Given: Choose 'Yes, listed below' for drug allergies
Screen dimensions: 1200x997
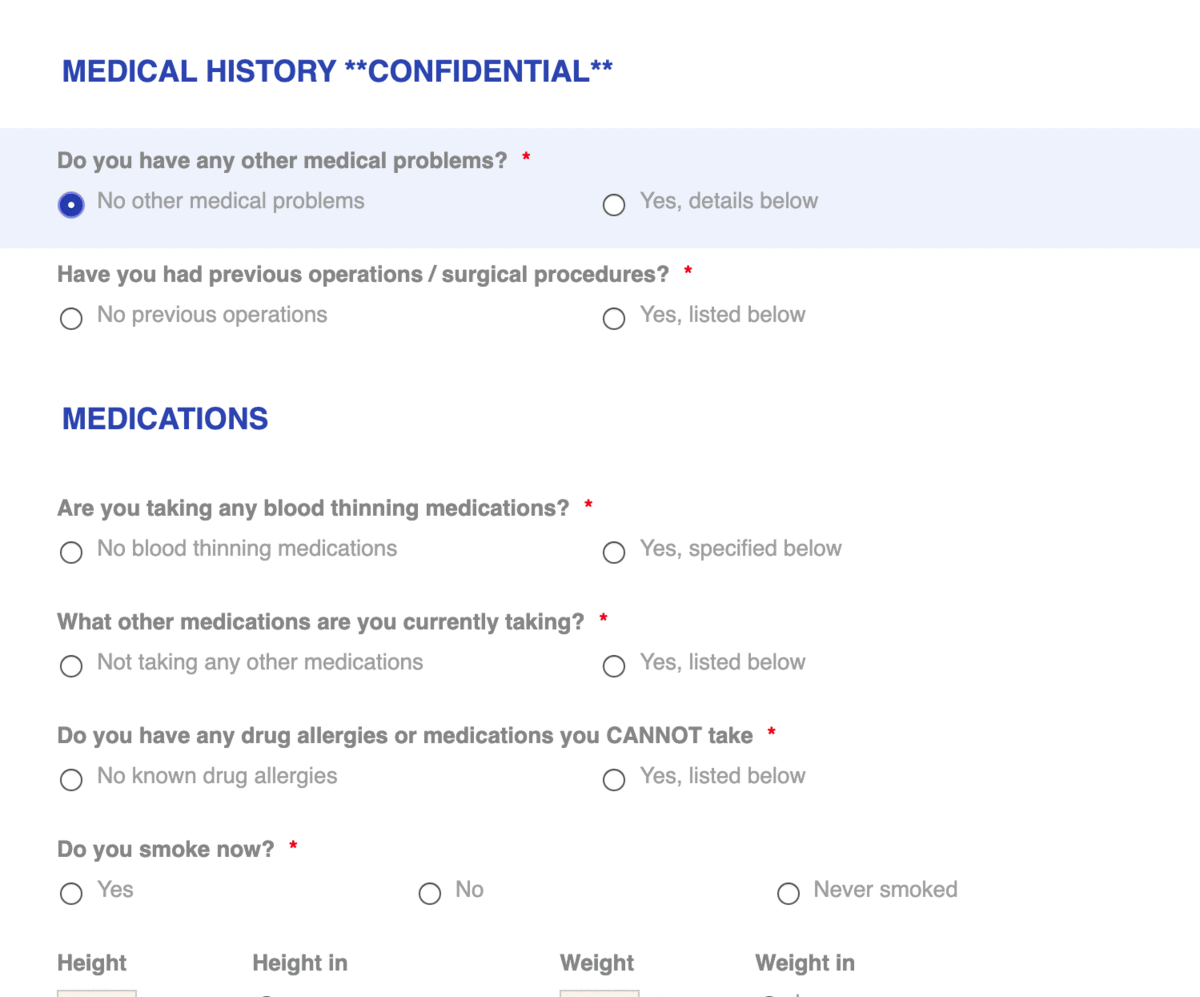Looking at the screenshot, I should [x=613, y=780].
